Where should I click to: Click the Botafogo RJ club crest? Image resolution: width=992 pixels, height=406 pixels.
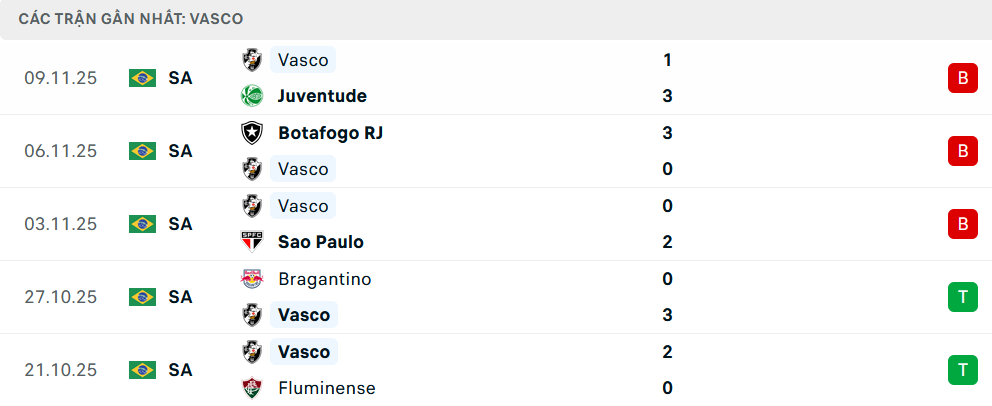pos(252,133)
